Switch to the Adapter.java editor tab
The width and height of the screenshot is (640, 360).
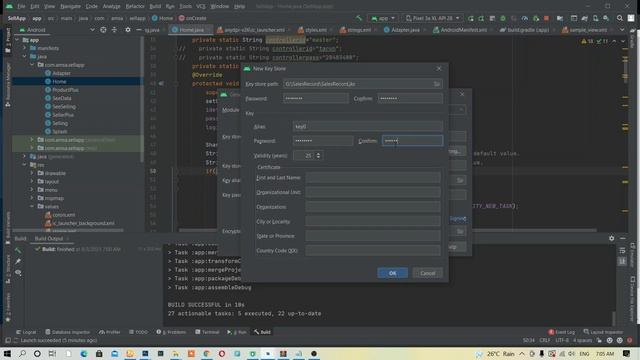click(402, 30)
